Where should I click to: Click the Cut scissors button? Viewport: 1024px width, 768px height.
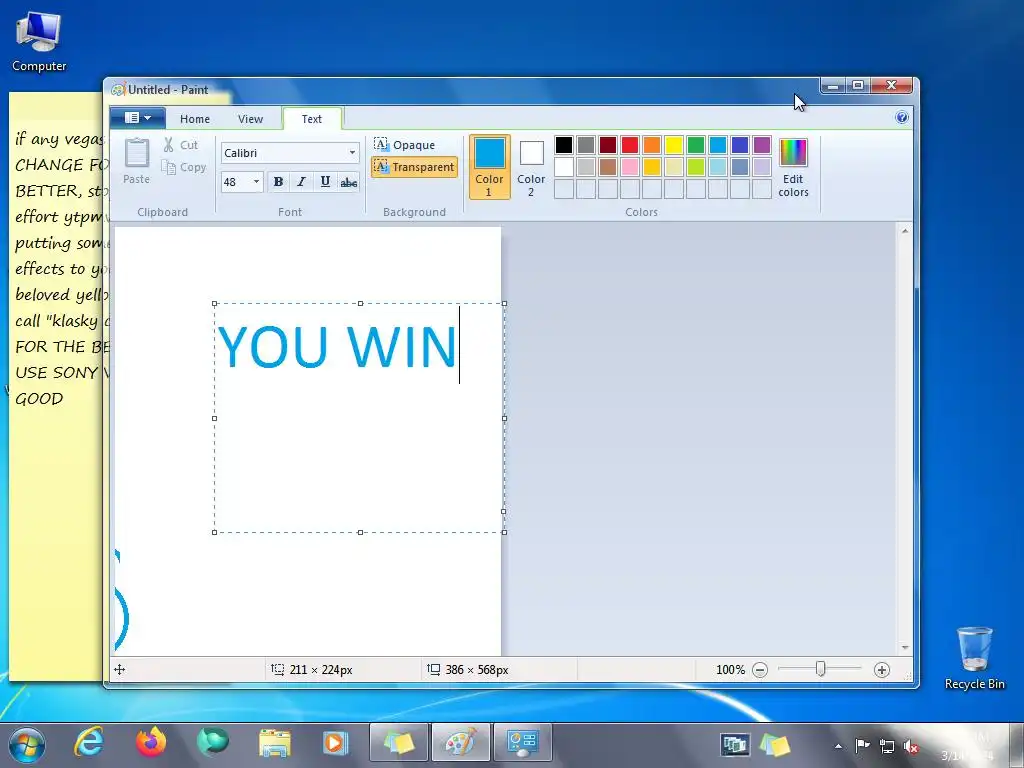click(x=180, y=145)
